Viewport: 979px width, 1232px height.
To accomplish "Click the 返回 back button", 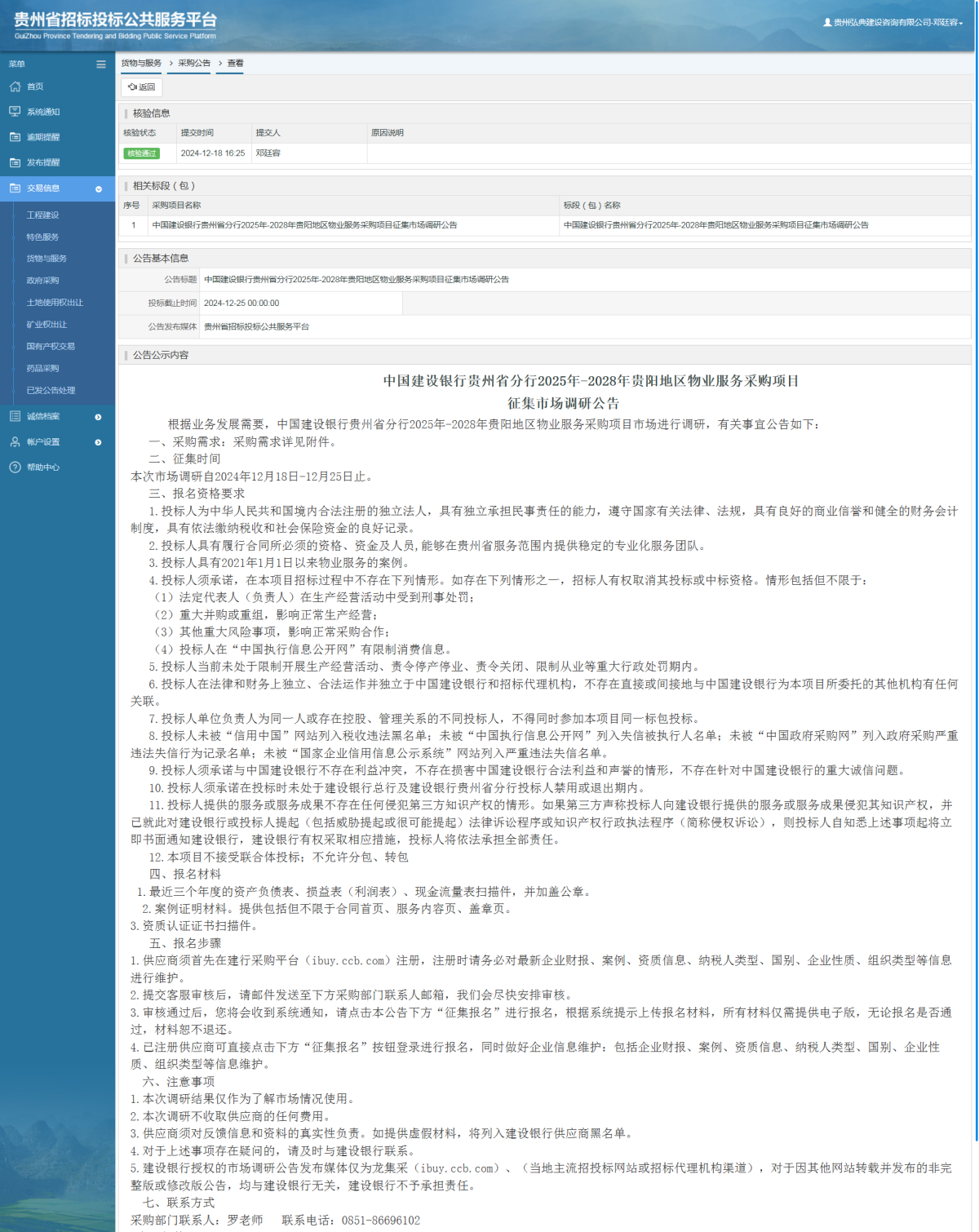I will 140,87.
